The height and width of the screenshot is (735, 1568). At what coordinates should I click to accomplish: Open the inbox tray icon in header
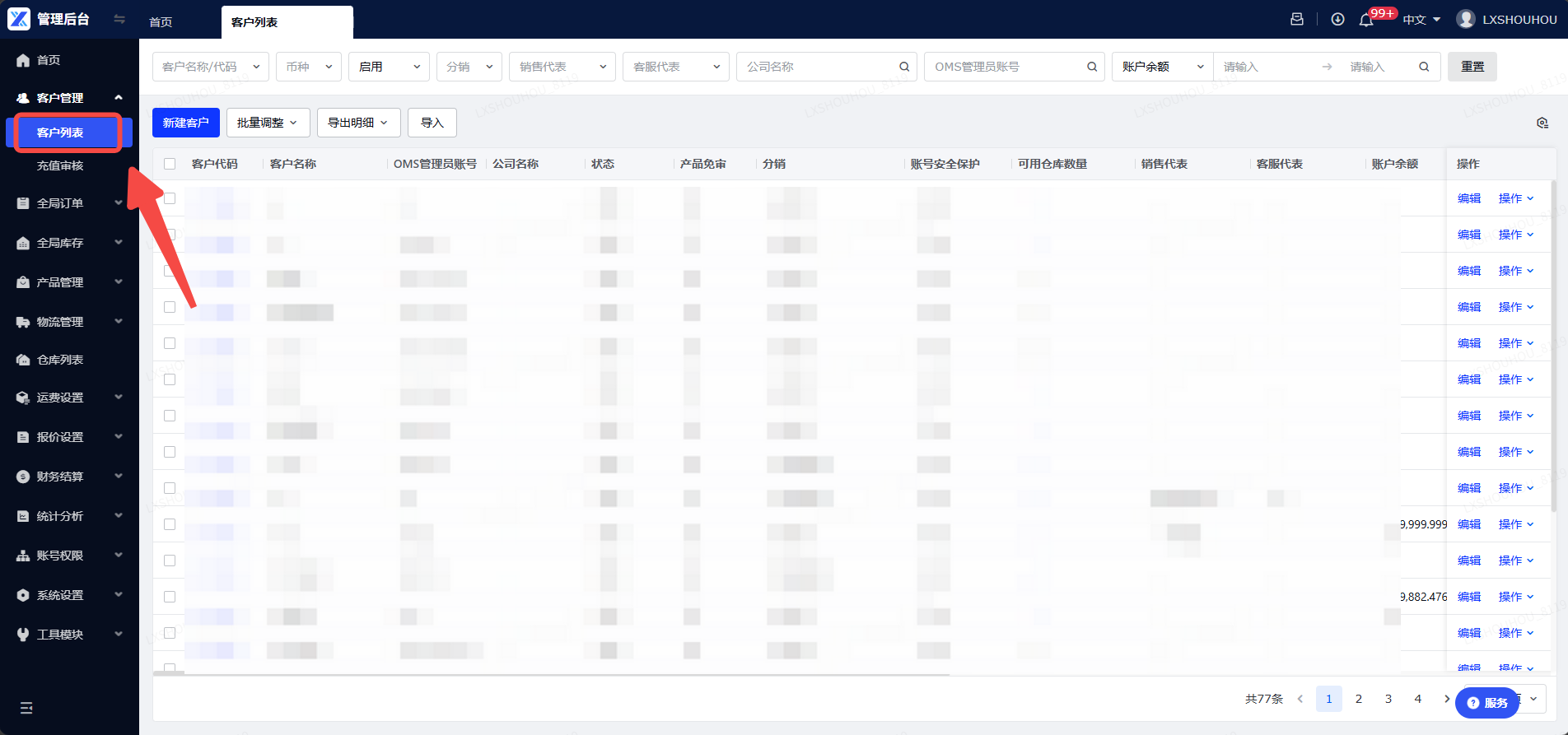point(1297,19)
